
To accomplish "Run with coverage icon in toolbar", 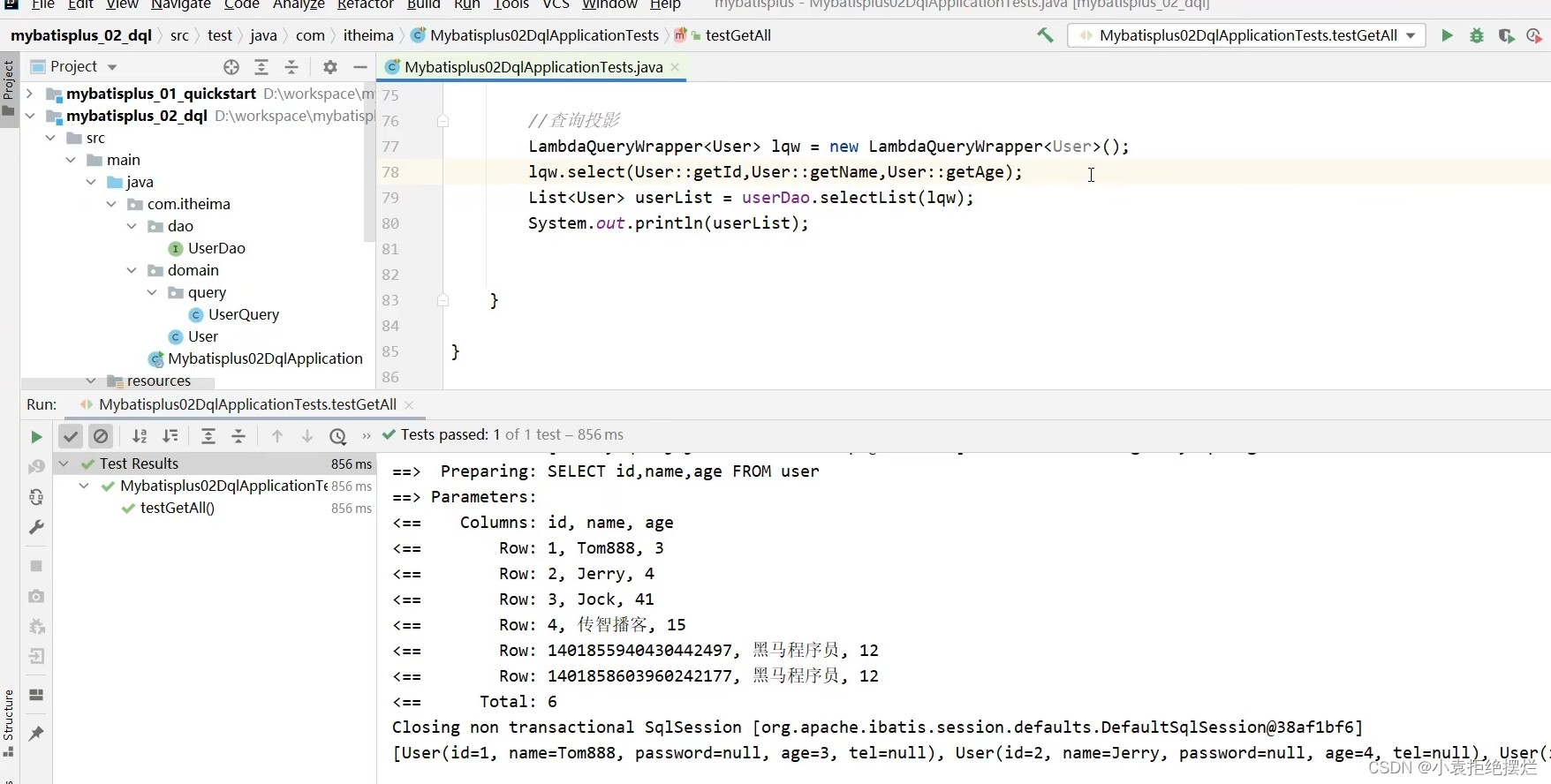I will pyautogui.click(x=1506, y=35).
